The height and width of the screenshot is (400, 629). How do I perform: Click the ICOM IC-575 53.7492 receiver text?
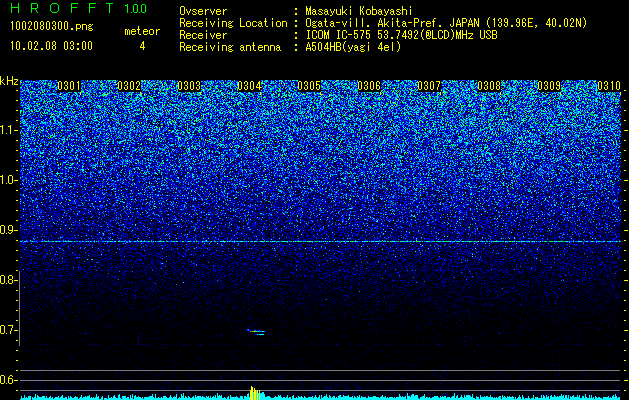coord(401,35)
